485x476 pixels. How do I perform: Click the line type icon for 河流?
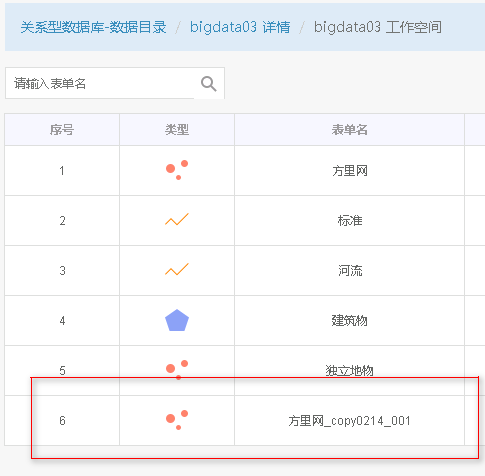tap(177, 269)
